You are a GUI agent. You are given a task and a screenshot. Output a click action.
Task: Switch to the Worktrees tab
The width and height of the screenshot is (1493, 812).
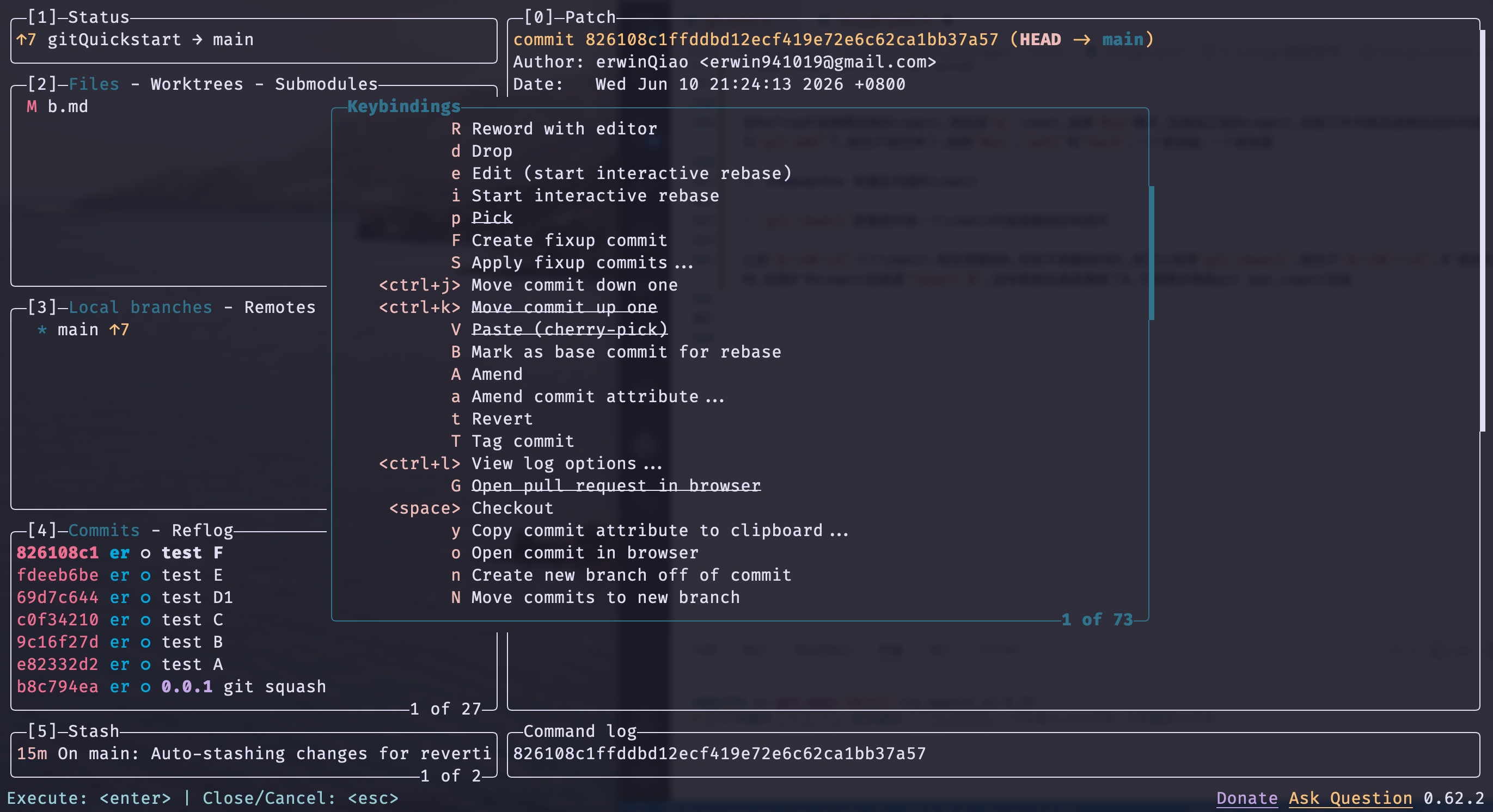[x=197, y=84]
